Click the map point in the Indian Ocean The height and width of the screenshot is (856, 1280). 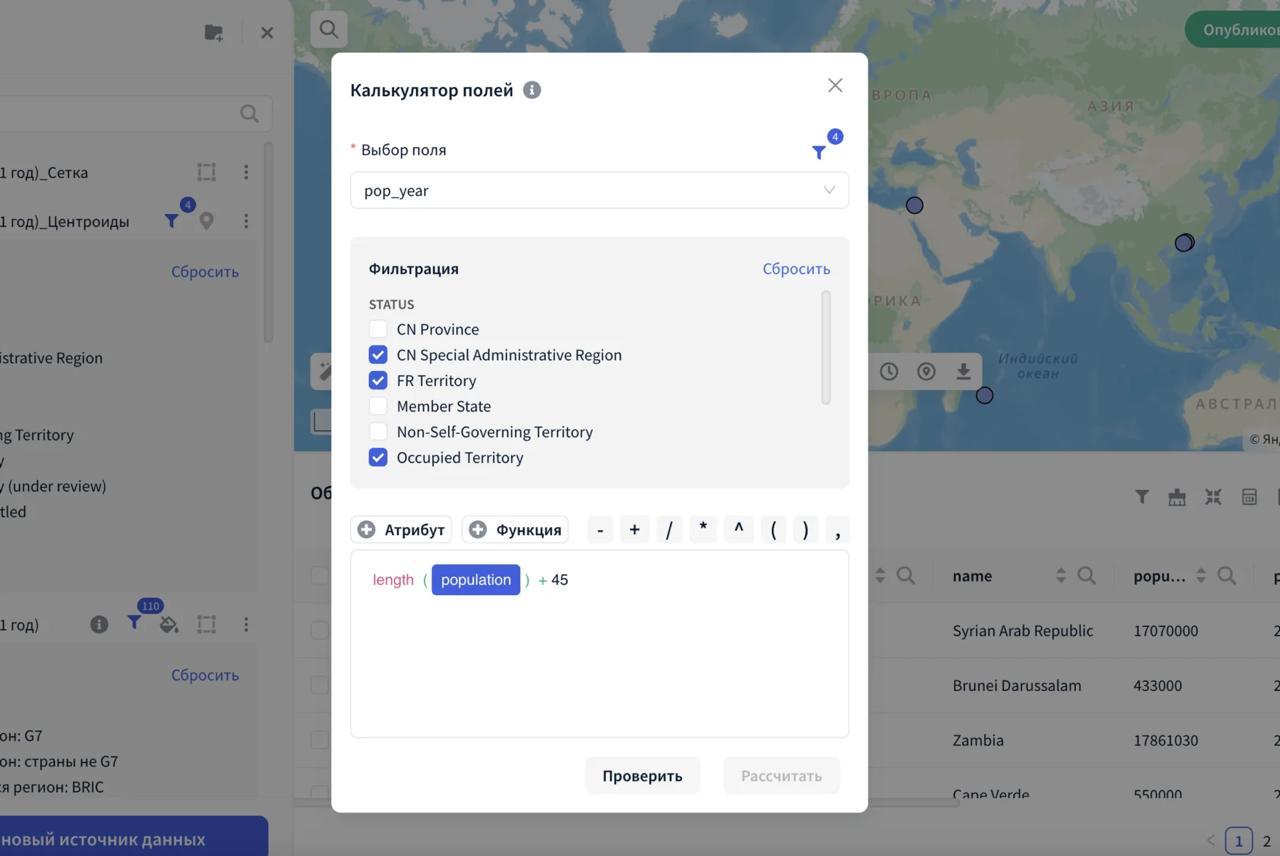pyautogui.click(x=985, y=396)
